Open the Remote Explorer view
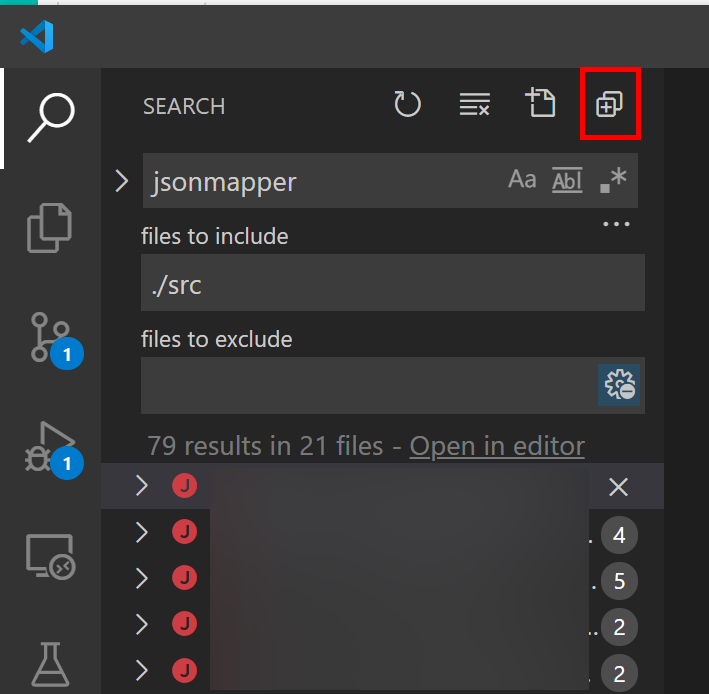This screenshot has width=709, height=694. (x=51, y=557)
